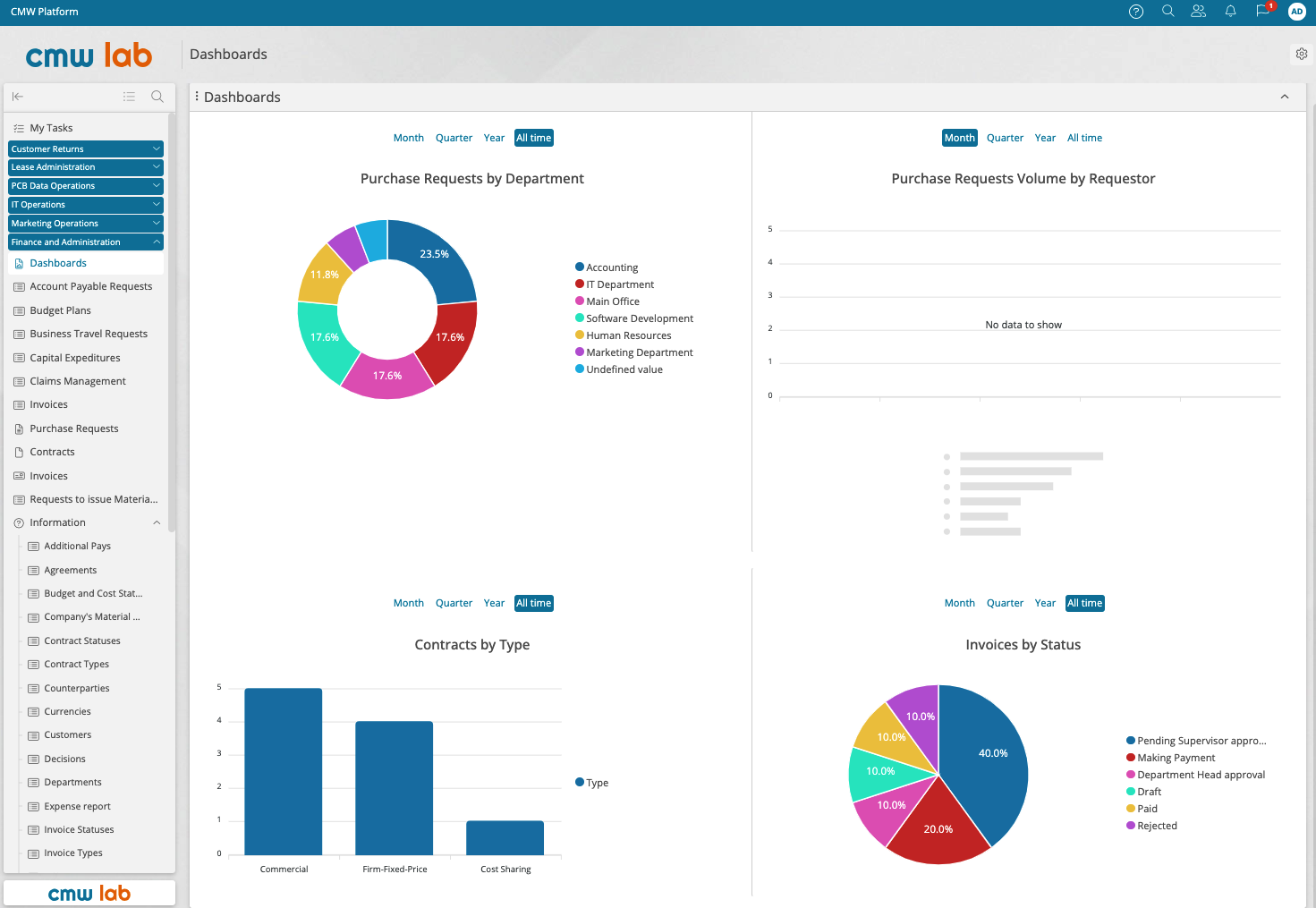Viewport: 1316px width, 908px height.
Task: Open Invoice Types list
Action: [x=73, y=853]
